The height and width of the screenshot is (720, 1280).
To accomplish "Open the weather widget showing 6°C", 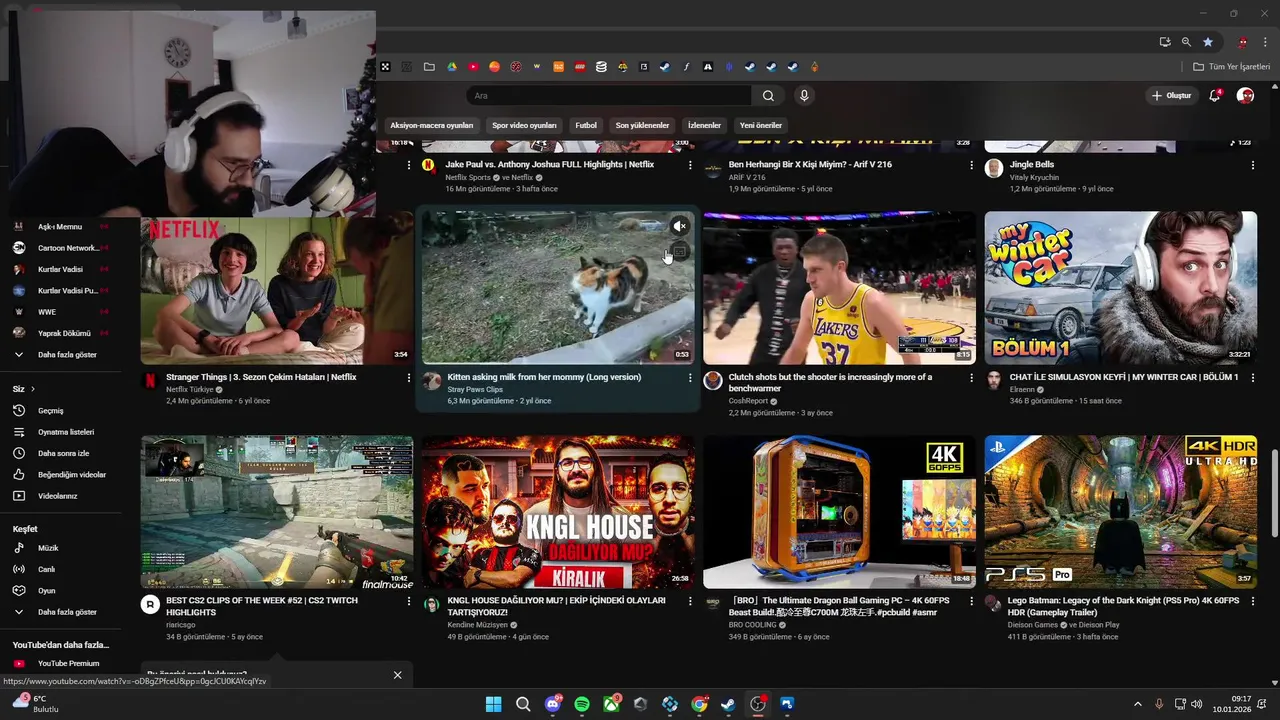I will tap(35, 704).
